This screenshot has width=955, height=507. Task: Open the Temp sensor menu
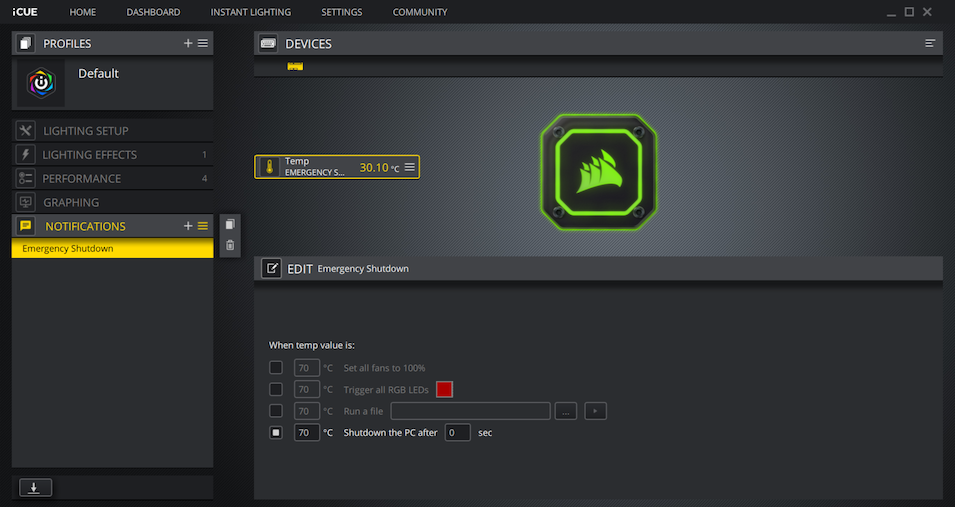tap(410, 167)
